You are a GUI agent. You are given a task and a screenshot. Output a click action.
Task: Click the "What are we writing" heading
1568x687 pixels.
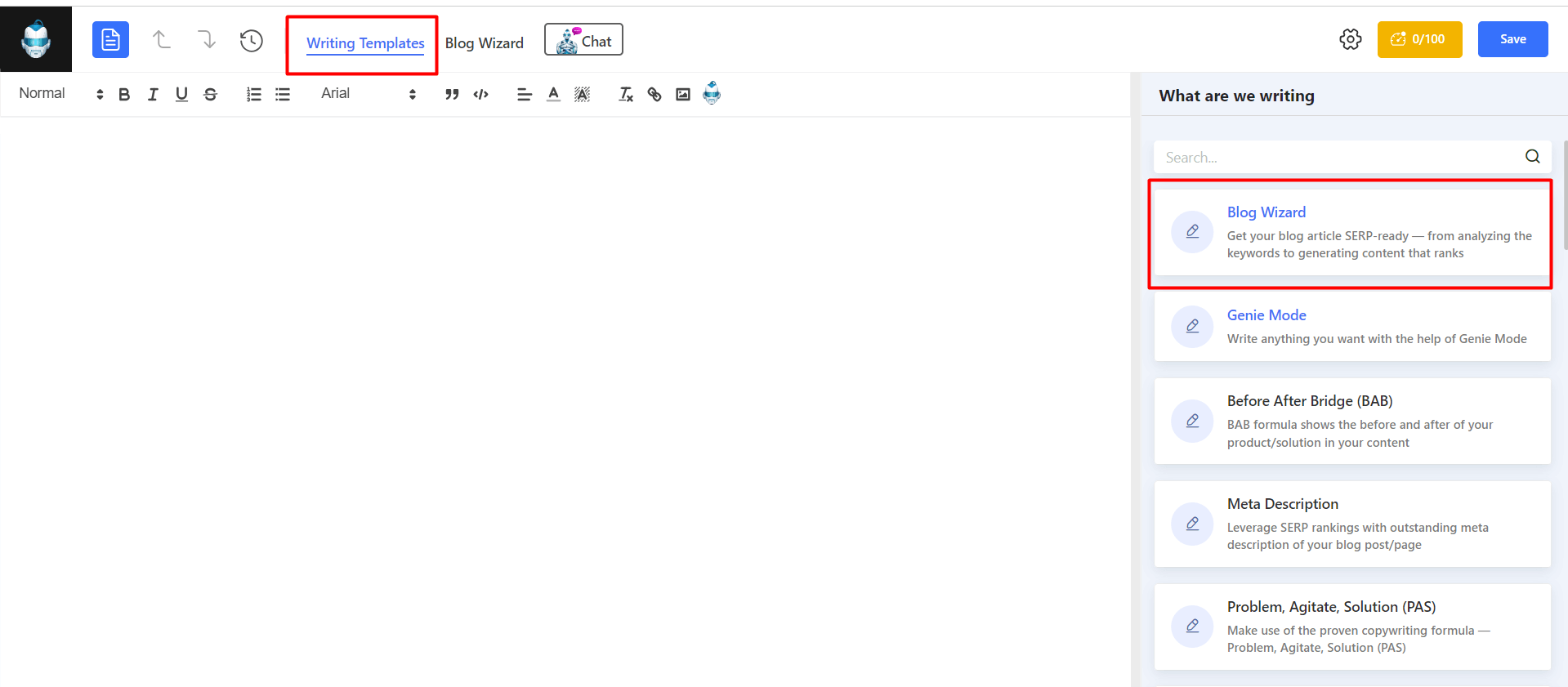coord(1236,96)
